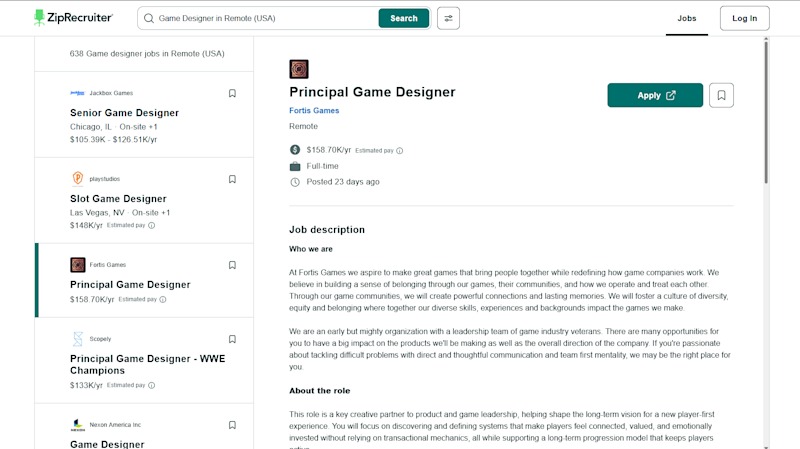Click the Log In button
This screenshot has width=800, height=449.
coord(744,18)
